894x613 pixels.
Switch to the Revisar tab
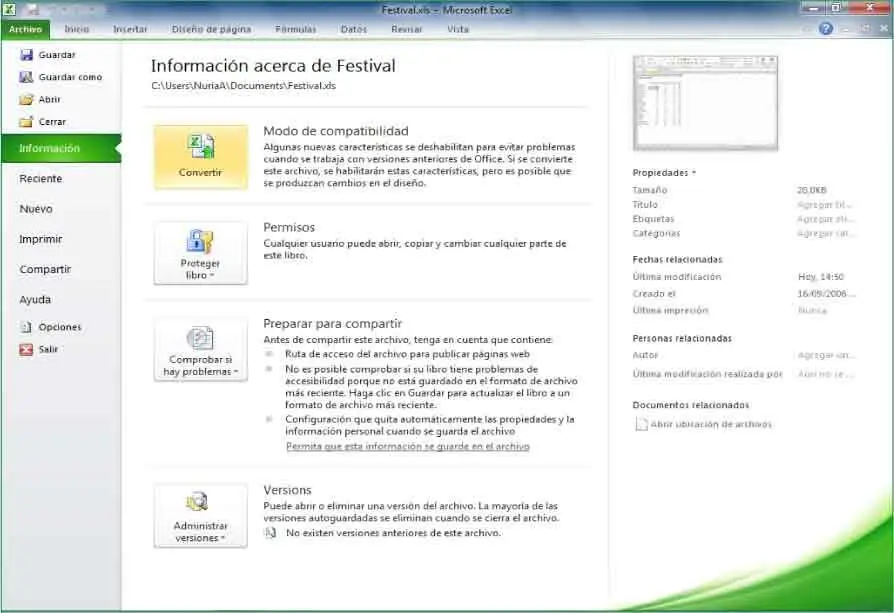click(407, 29)
